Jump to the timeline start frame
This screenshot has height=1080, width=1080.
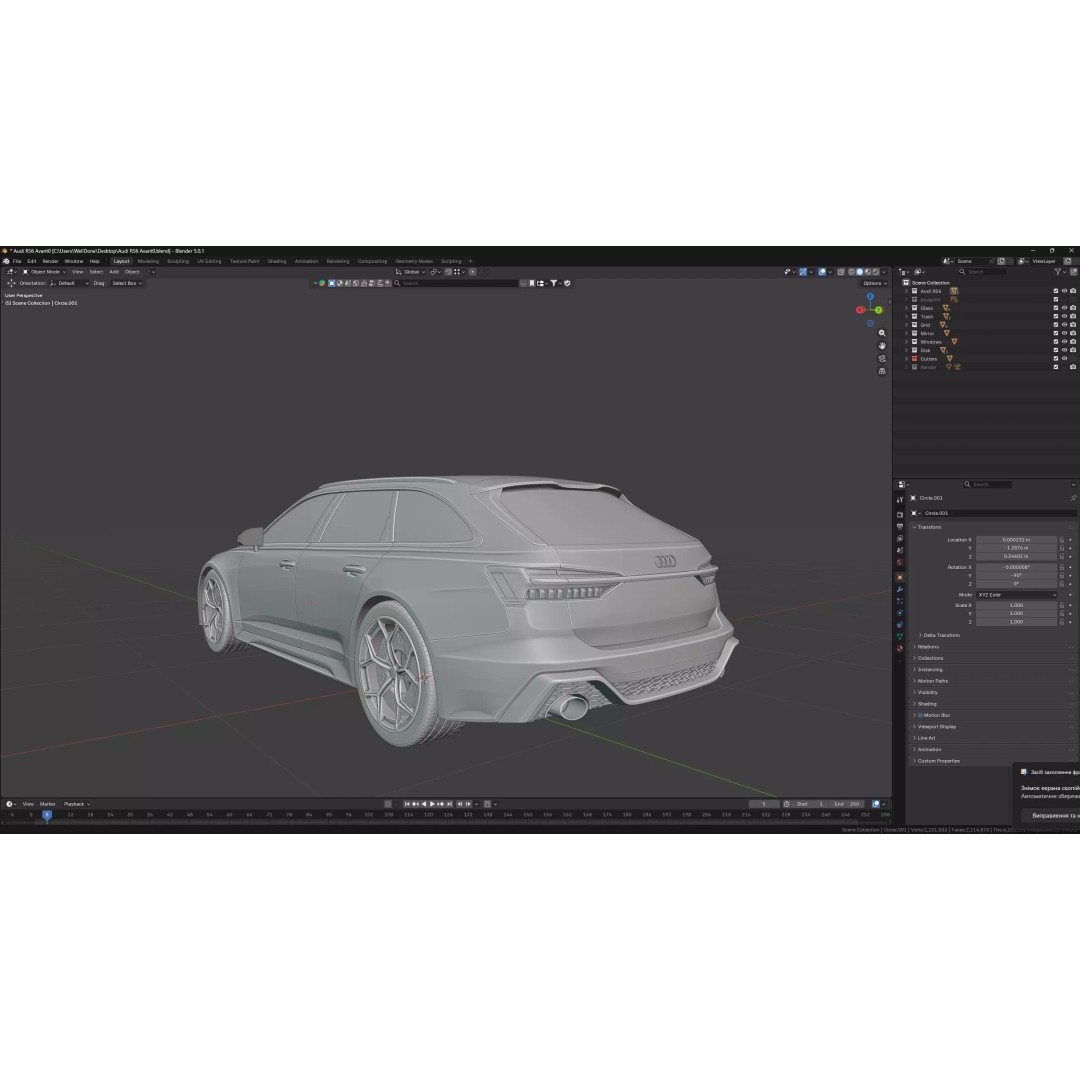click(407, 804)
